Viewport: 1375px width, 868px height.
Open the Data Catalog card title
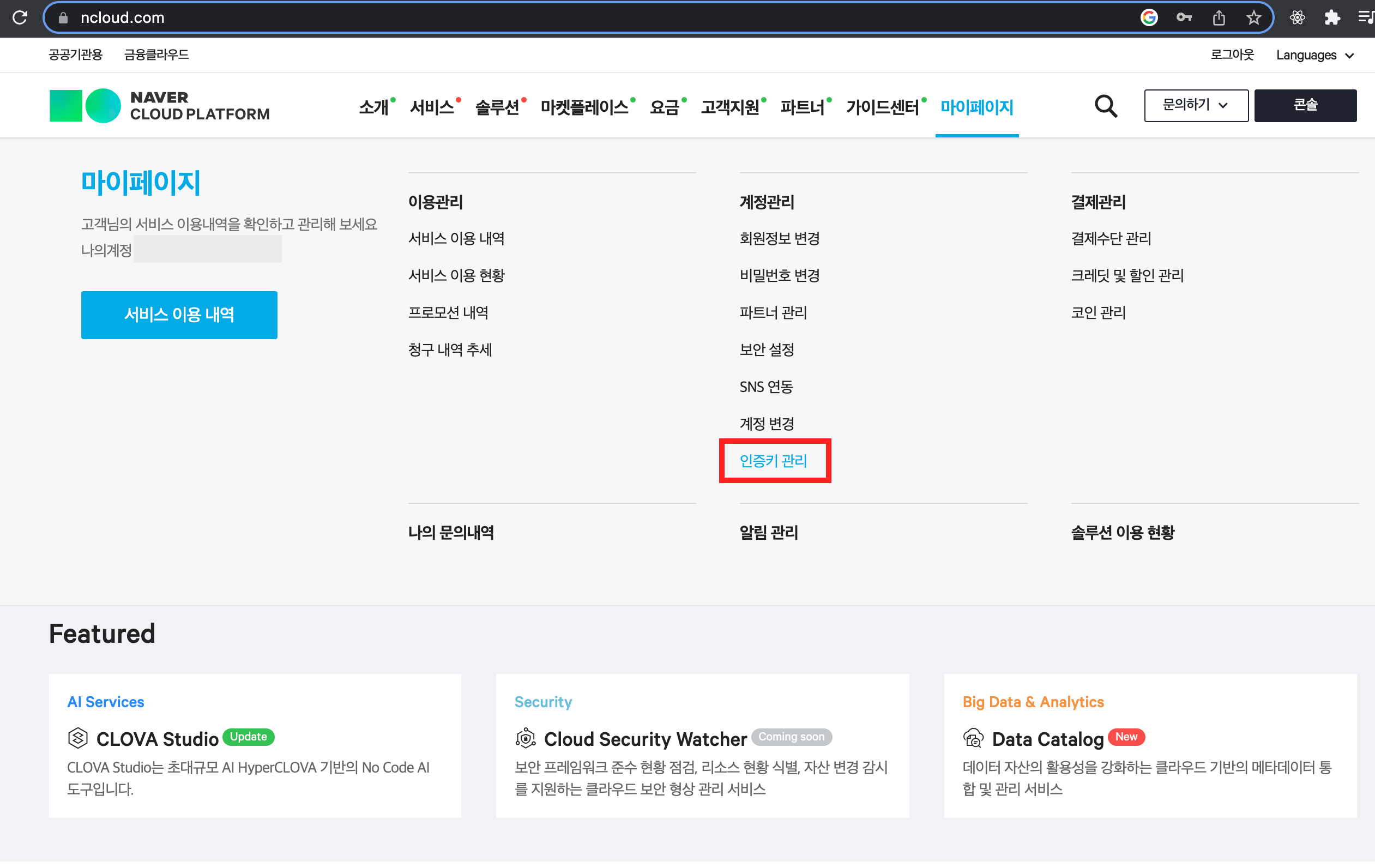click(1048, 739)
